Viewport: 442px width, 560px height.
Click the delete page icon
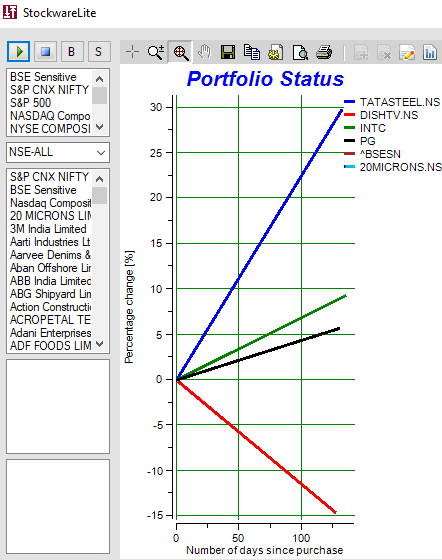pyautogui.click(x=384, y=52)
